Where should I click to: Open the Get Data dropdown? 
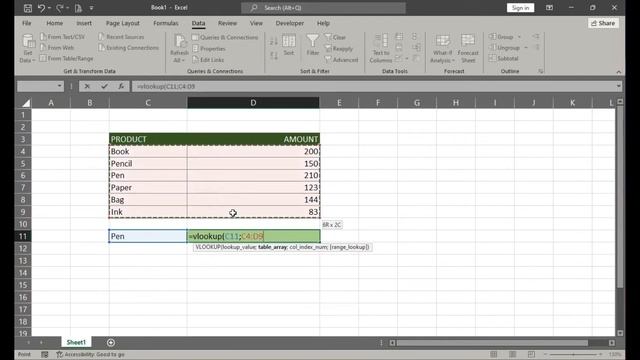[x=28, y=49]
